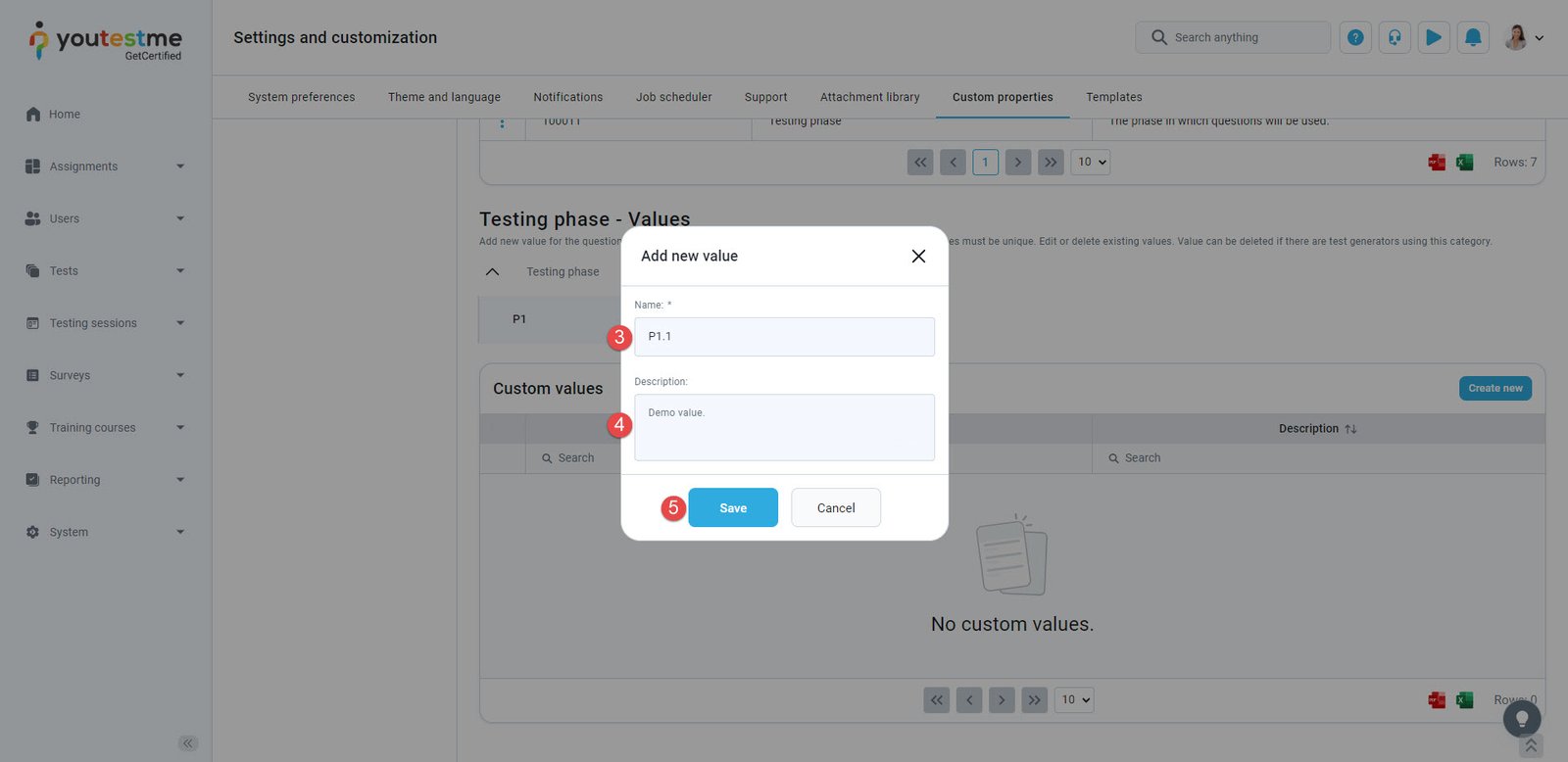Open the rows-per-page dropdown in custom values
This screenshot has height=762, width=1568.
[x=1074, y=699]
